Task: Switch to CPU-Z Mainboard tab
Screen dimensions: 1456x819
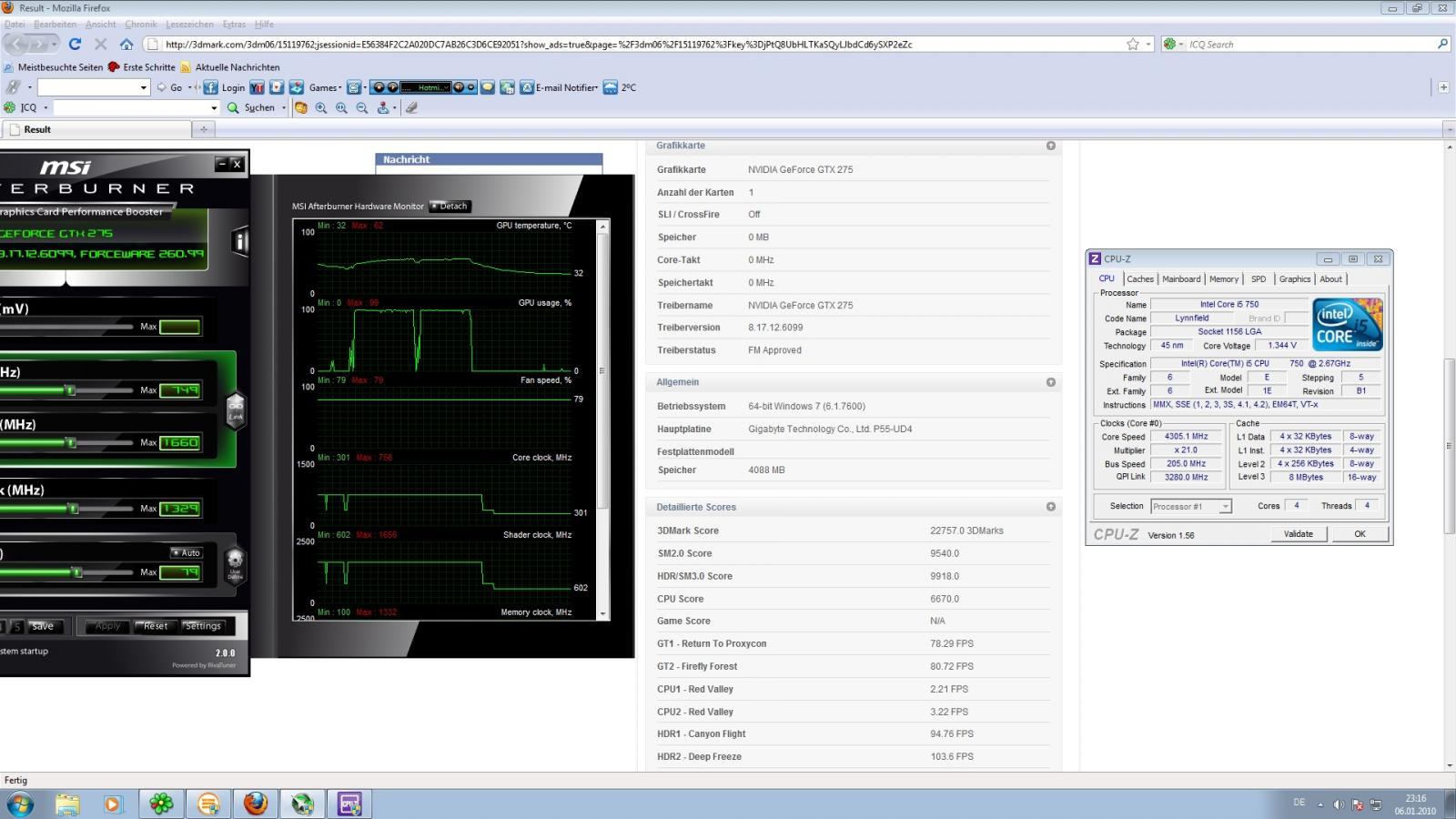Action: click(x=1181, y=279)
